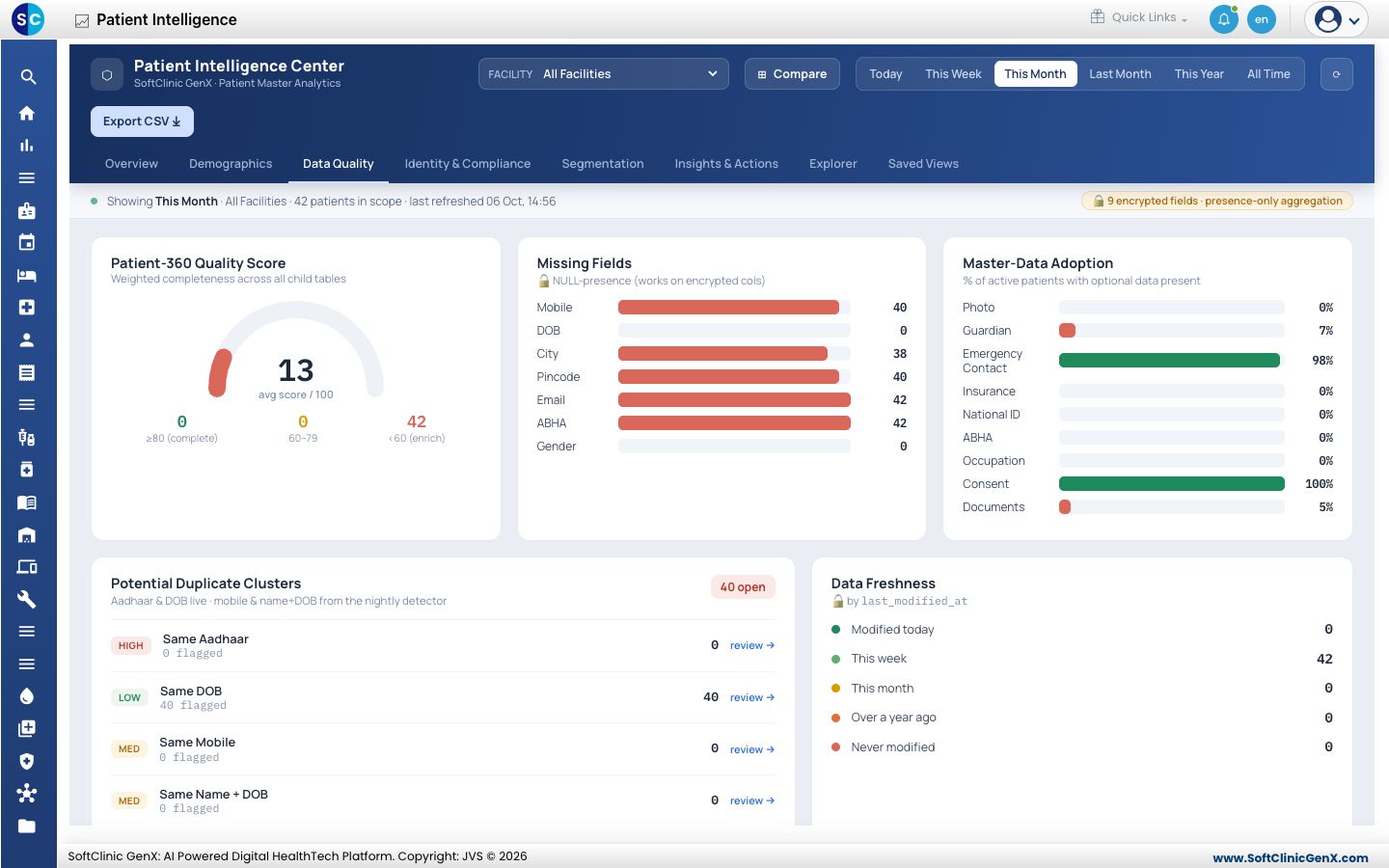
Task: Go to the Segmentation tab
Action: [x=603, y=164]
